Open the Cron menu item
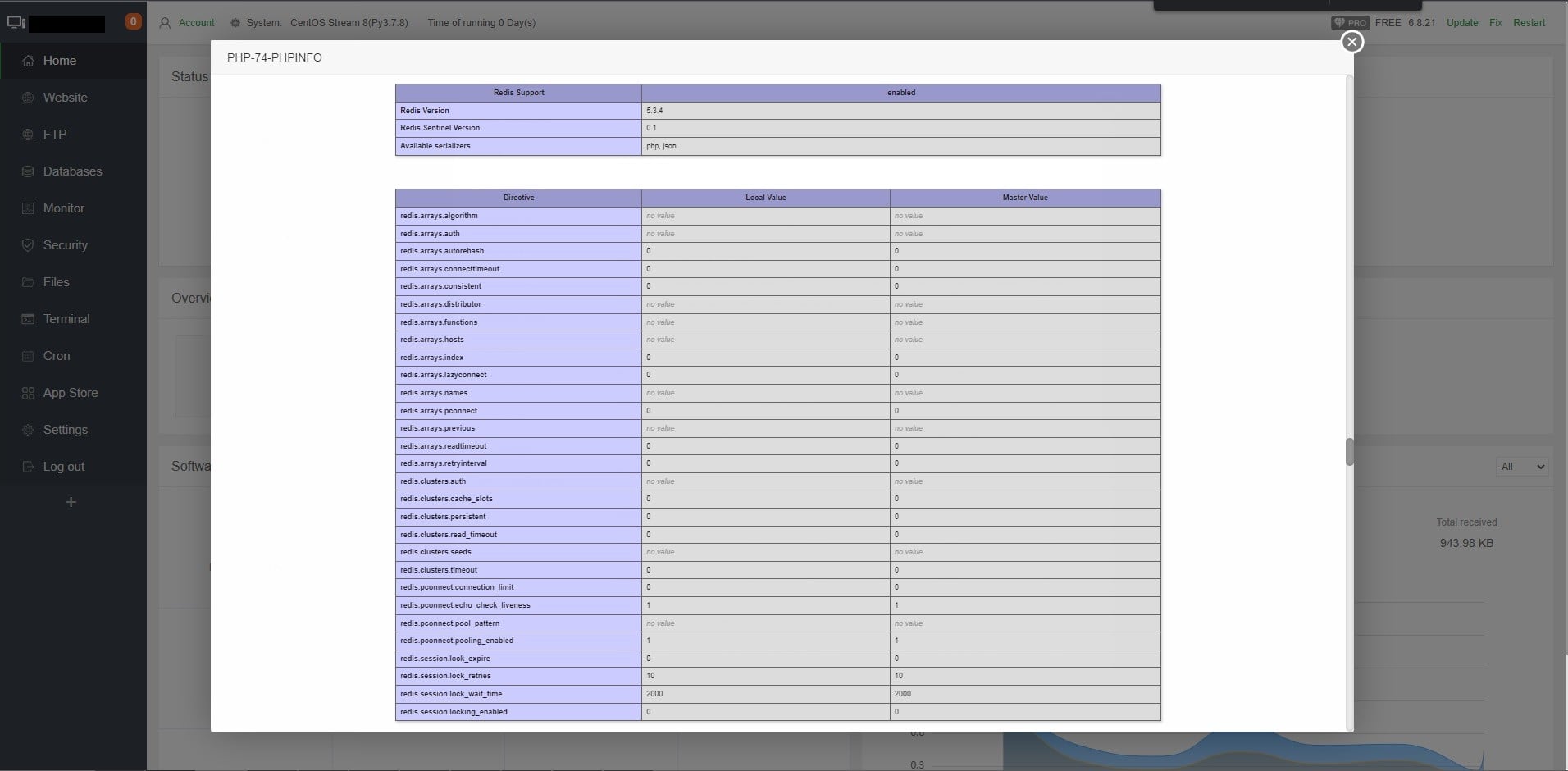Image resolution: width=1568 pixels, height=771 pixels. (56, 356)
